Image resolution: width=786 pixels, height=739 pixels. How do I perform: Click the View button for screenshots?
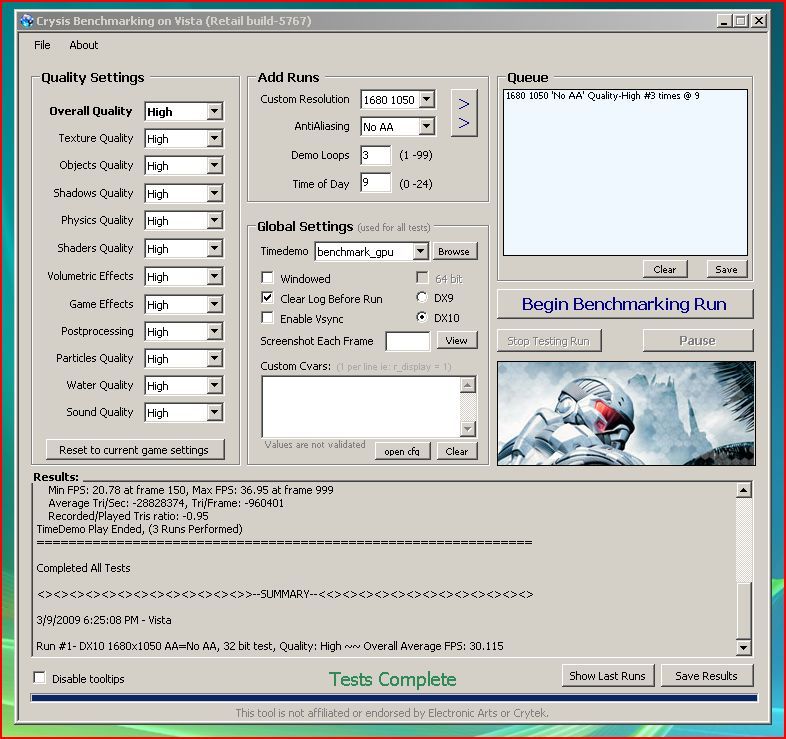456,340
